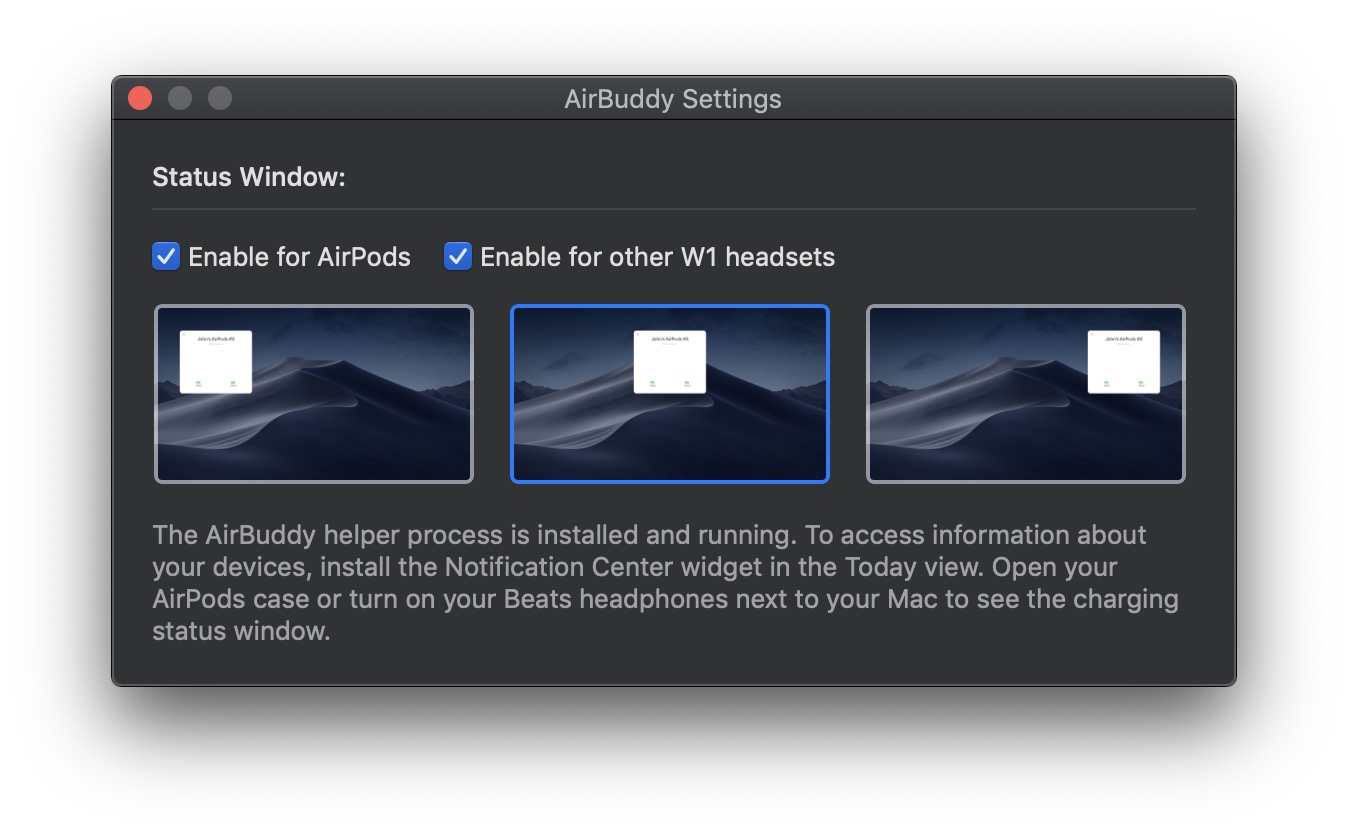Click the grayed-out minimize button

(x=180, y=97)
